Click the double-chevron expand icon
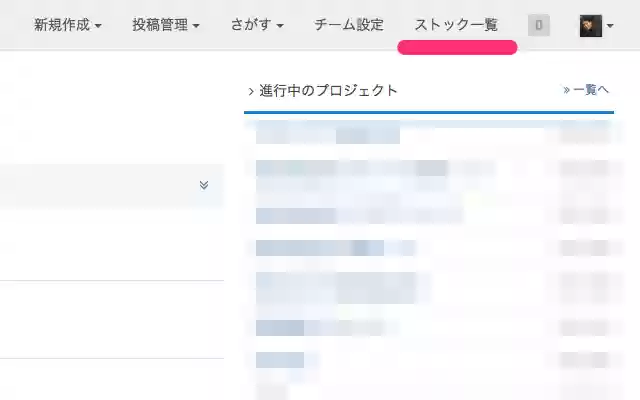Viewport: 640px width, 400px height. [x=204, y=185]
